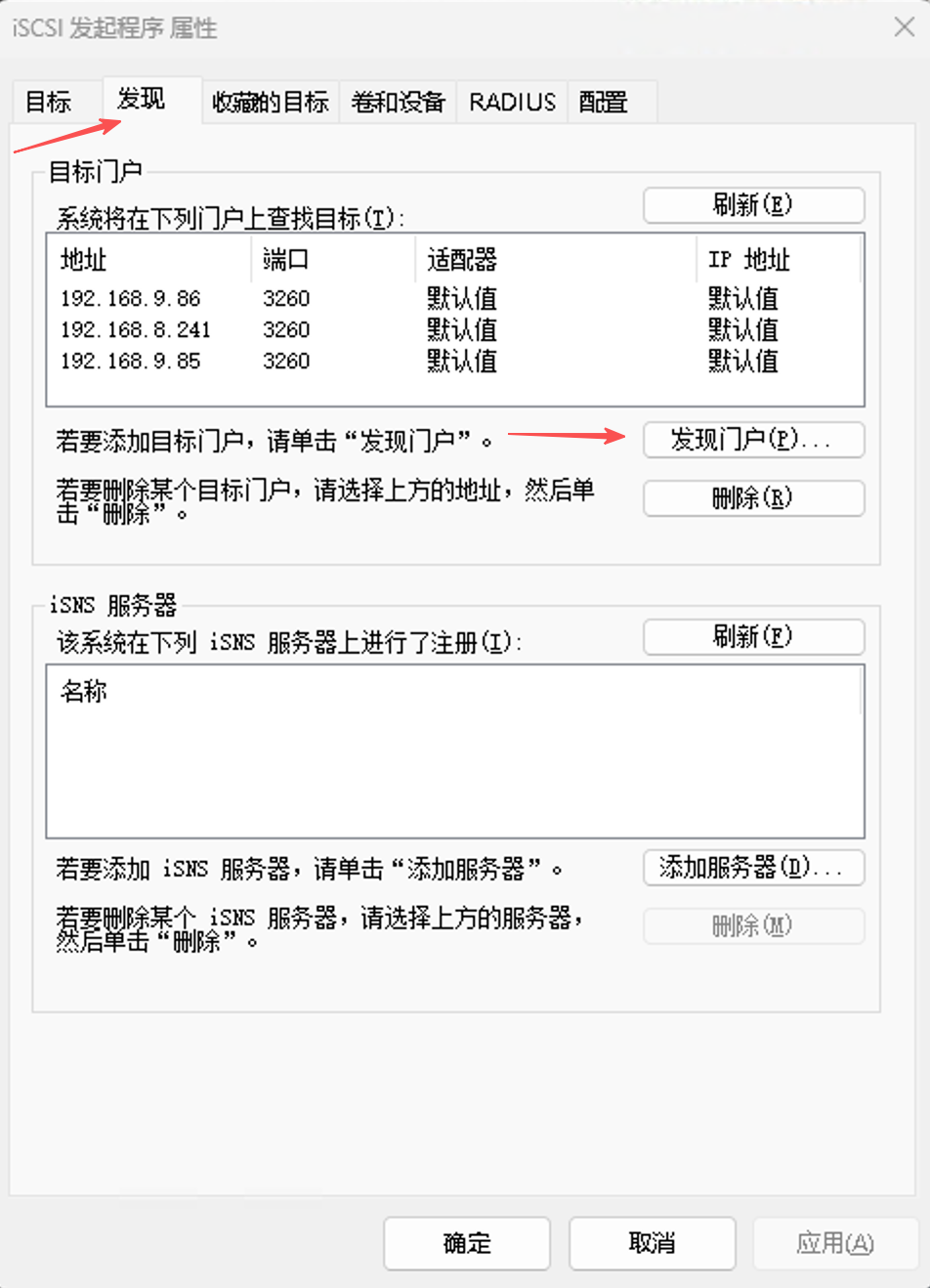
Task: Click 刷新 button for target portals
Action: (753, 205)
